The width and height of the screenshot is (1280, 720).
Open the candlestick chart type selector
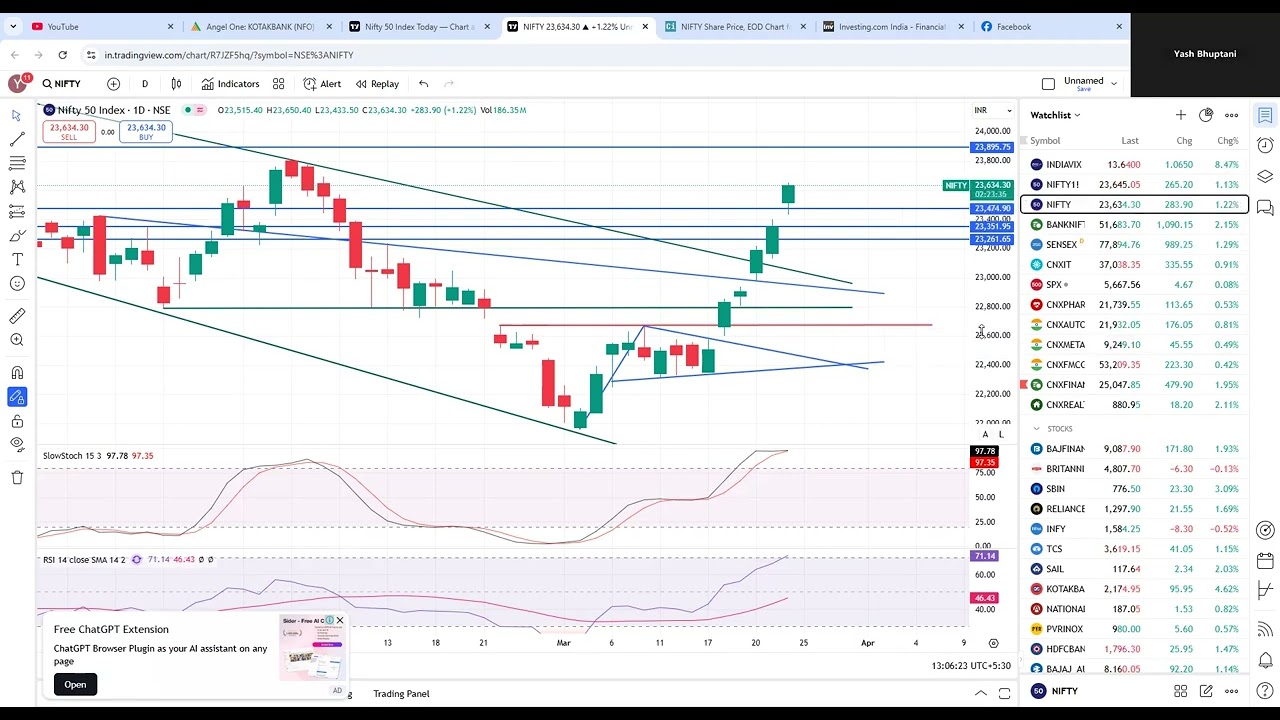pyautogui.click(x=176, y=84)
